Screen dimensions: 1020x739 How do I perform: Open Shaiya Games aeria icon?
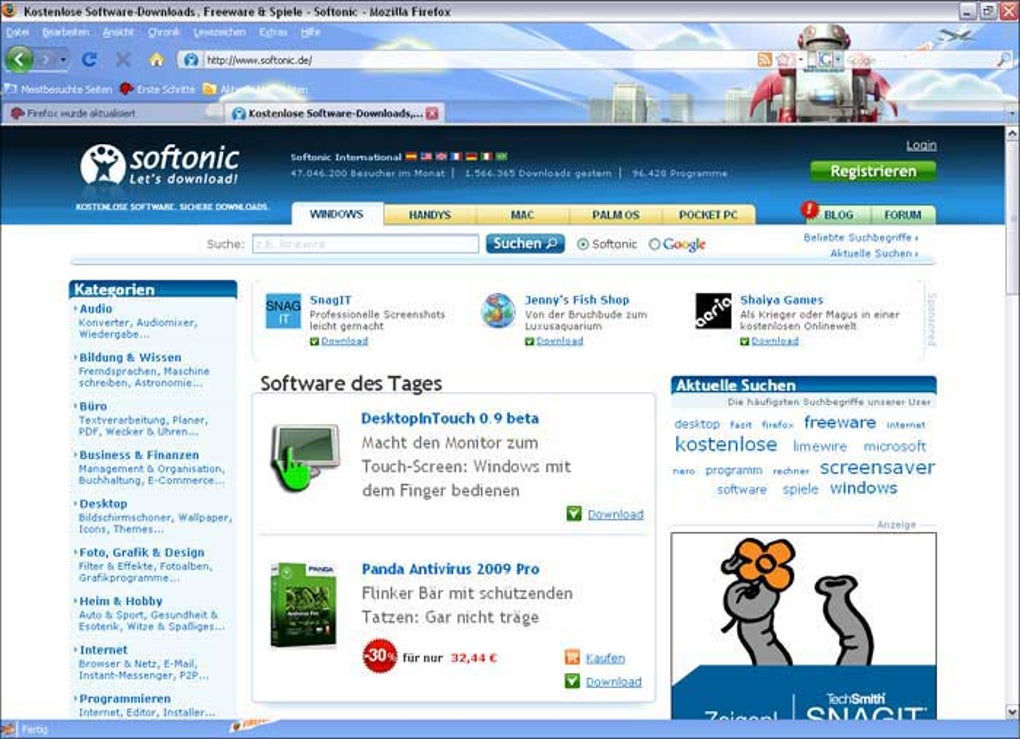pos(714,311)
